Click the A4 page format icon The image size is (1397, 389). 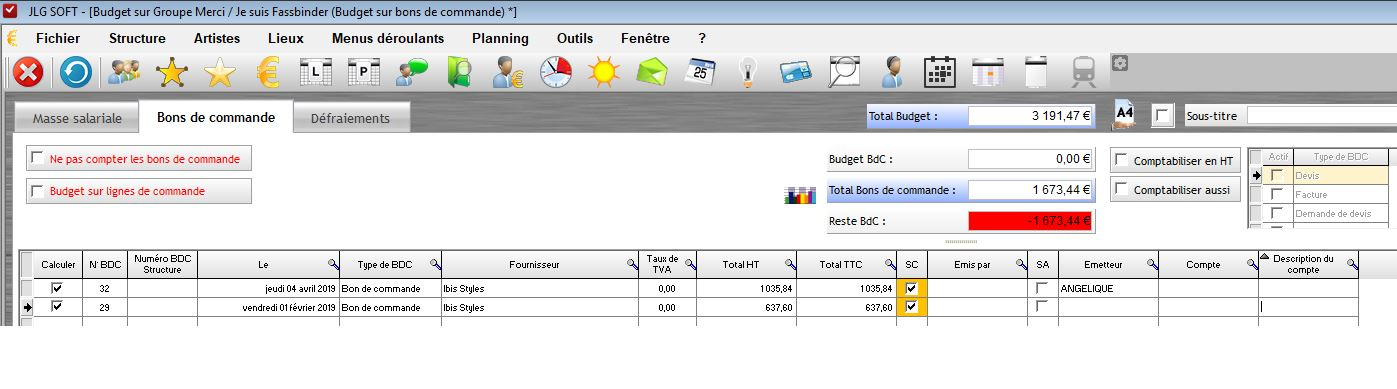[x=1125, y=114]
